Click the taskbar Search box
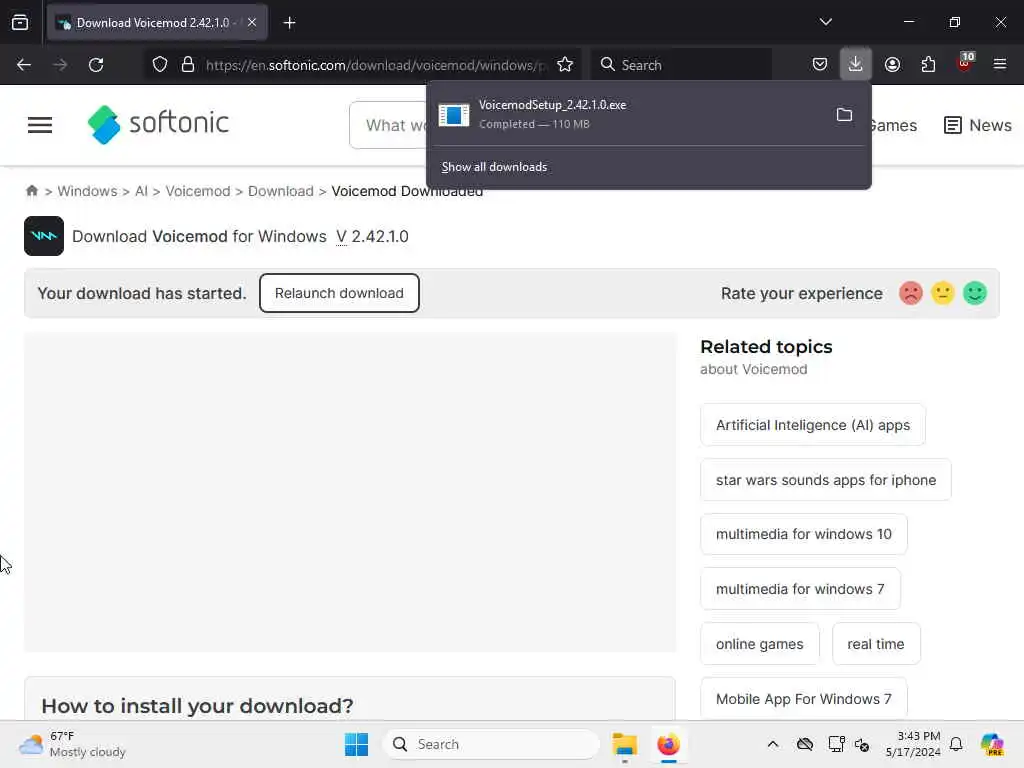Viewport: 1024px width, 768px height. coord(491,744)
